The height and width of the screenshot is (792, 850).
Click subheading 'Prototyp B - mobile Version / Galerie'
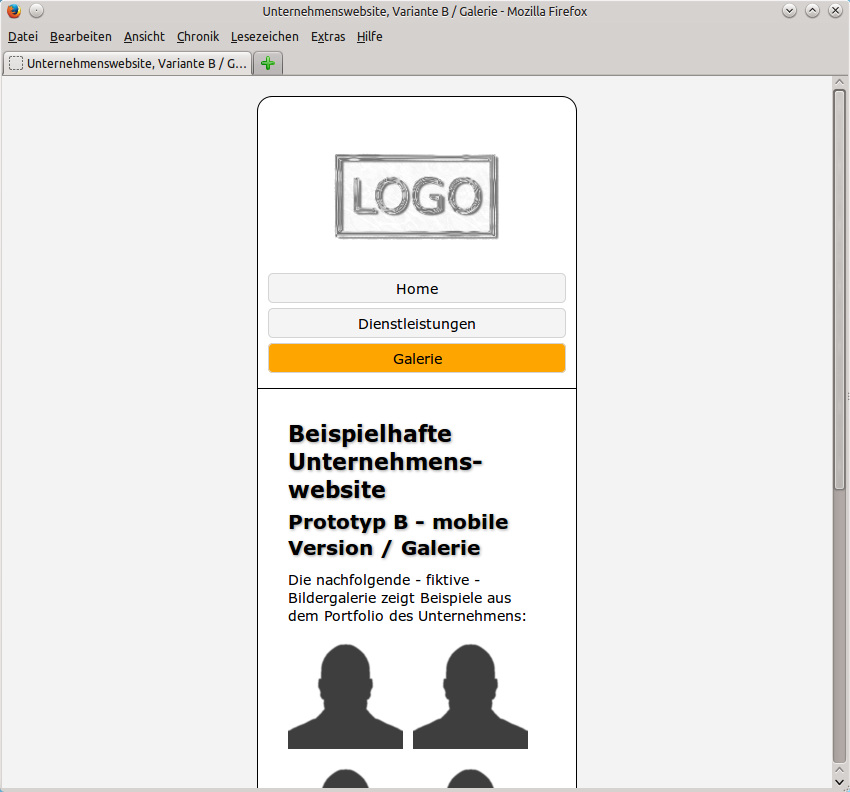398,535
